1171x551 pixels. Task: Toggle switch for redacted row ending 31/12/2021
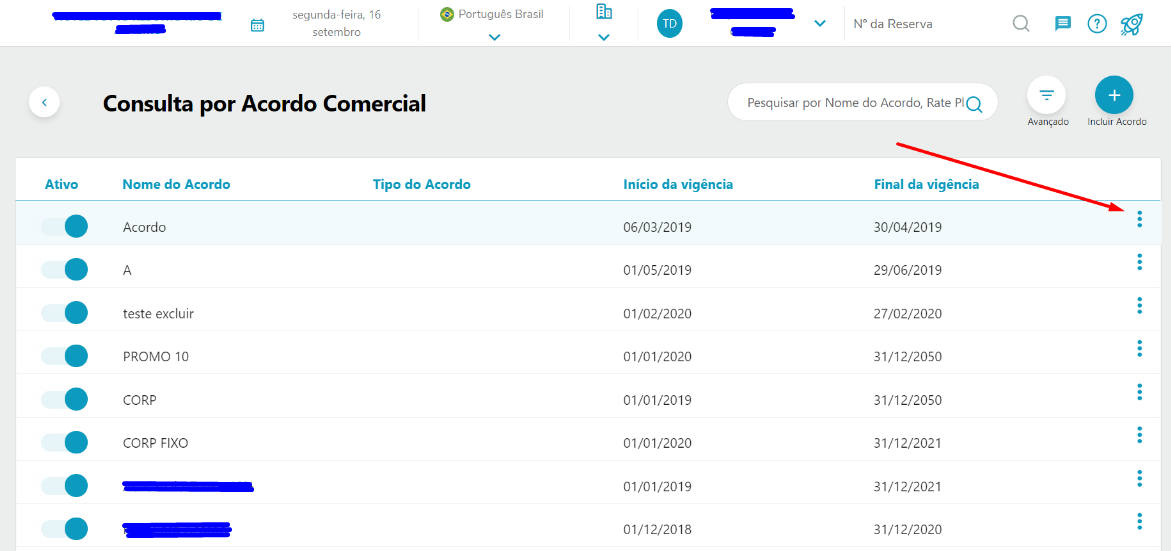[x=65, y=486]
